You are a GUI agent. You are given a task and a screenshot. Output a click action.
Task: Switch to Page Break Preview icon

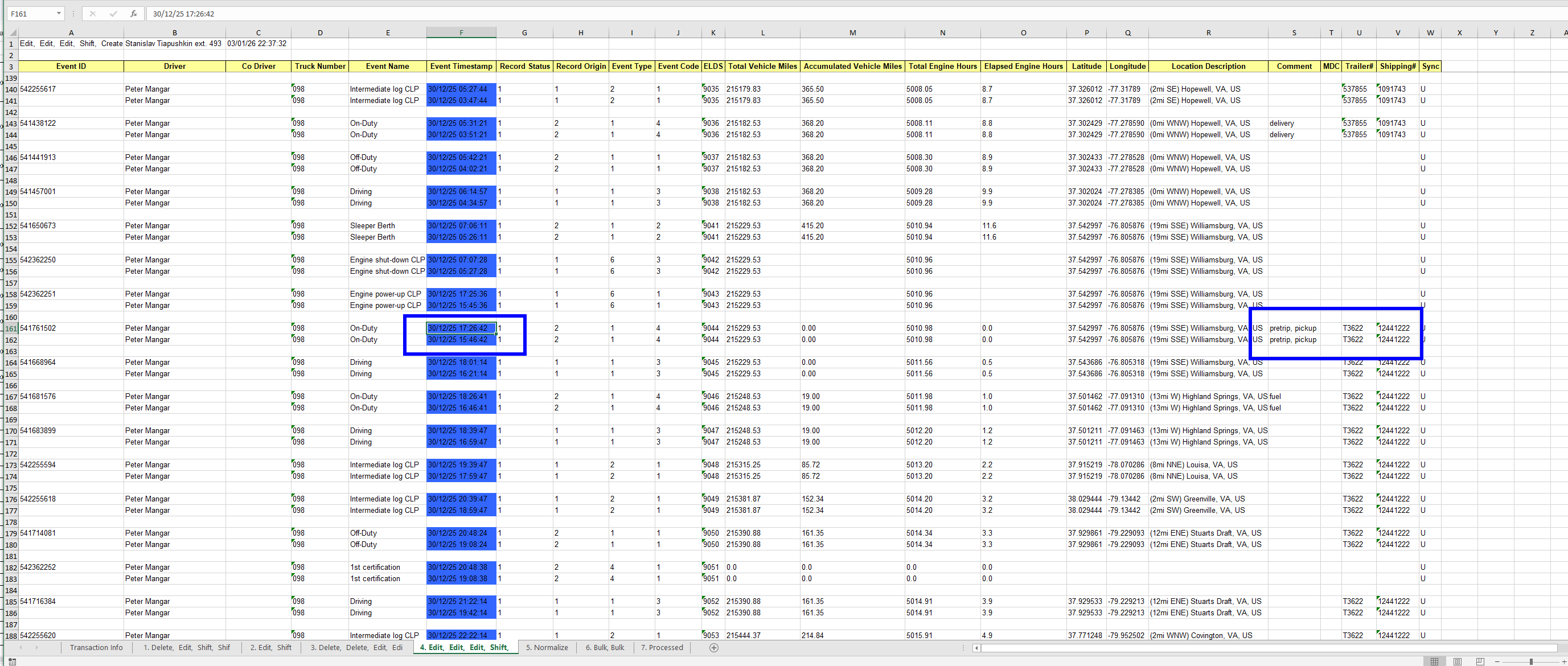[1480, 661]
